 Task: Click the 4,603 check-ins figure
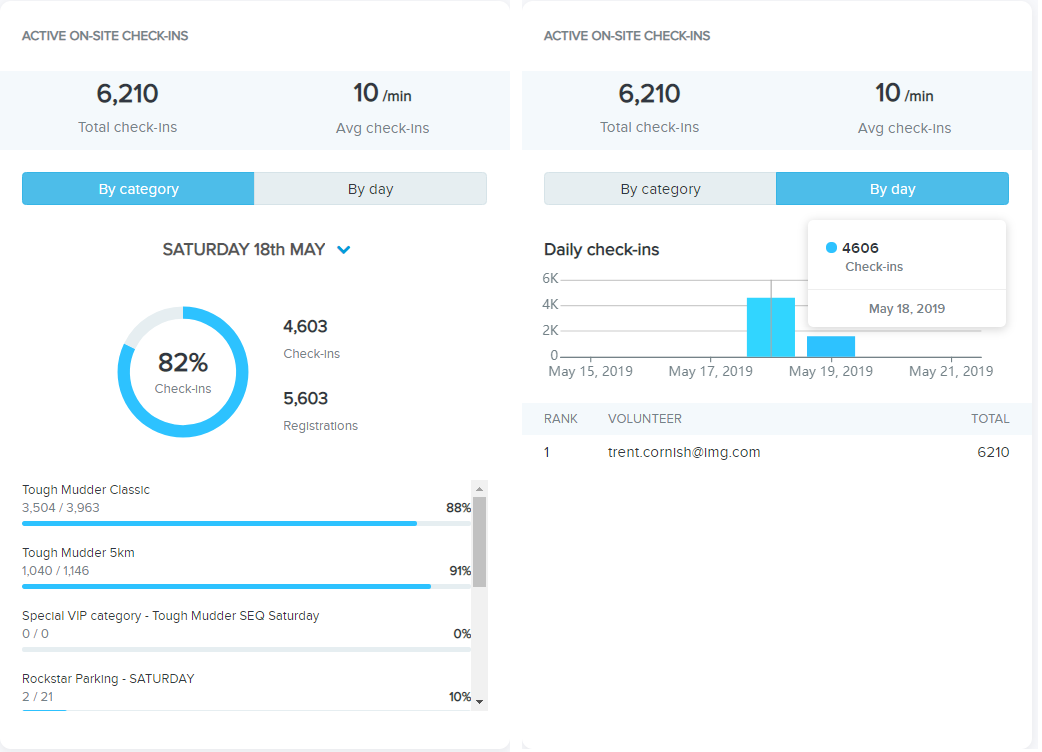point(306,326)
